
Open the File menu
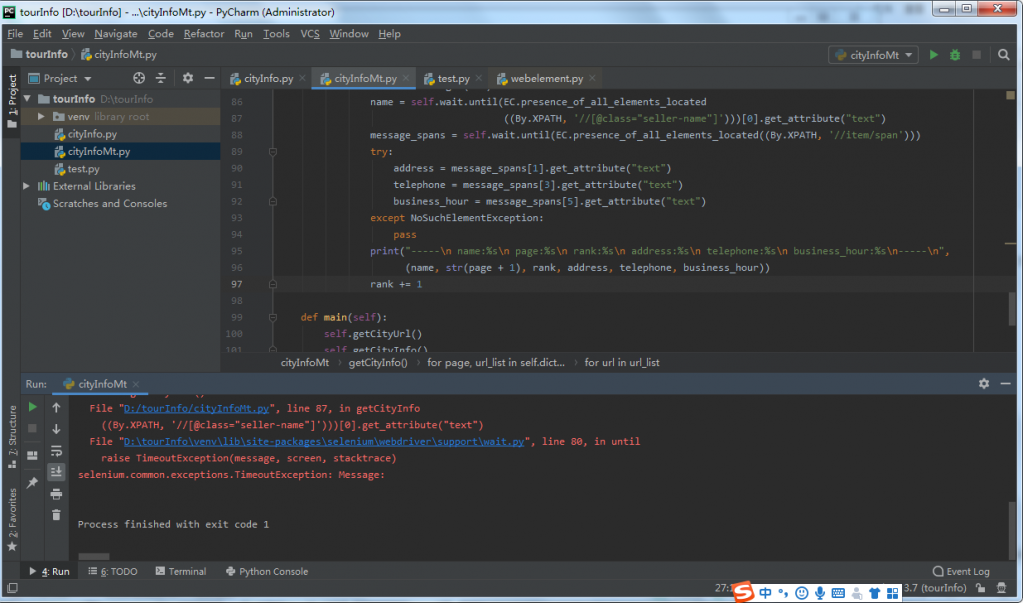click(15, 34)
